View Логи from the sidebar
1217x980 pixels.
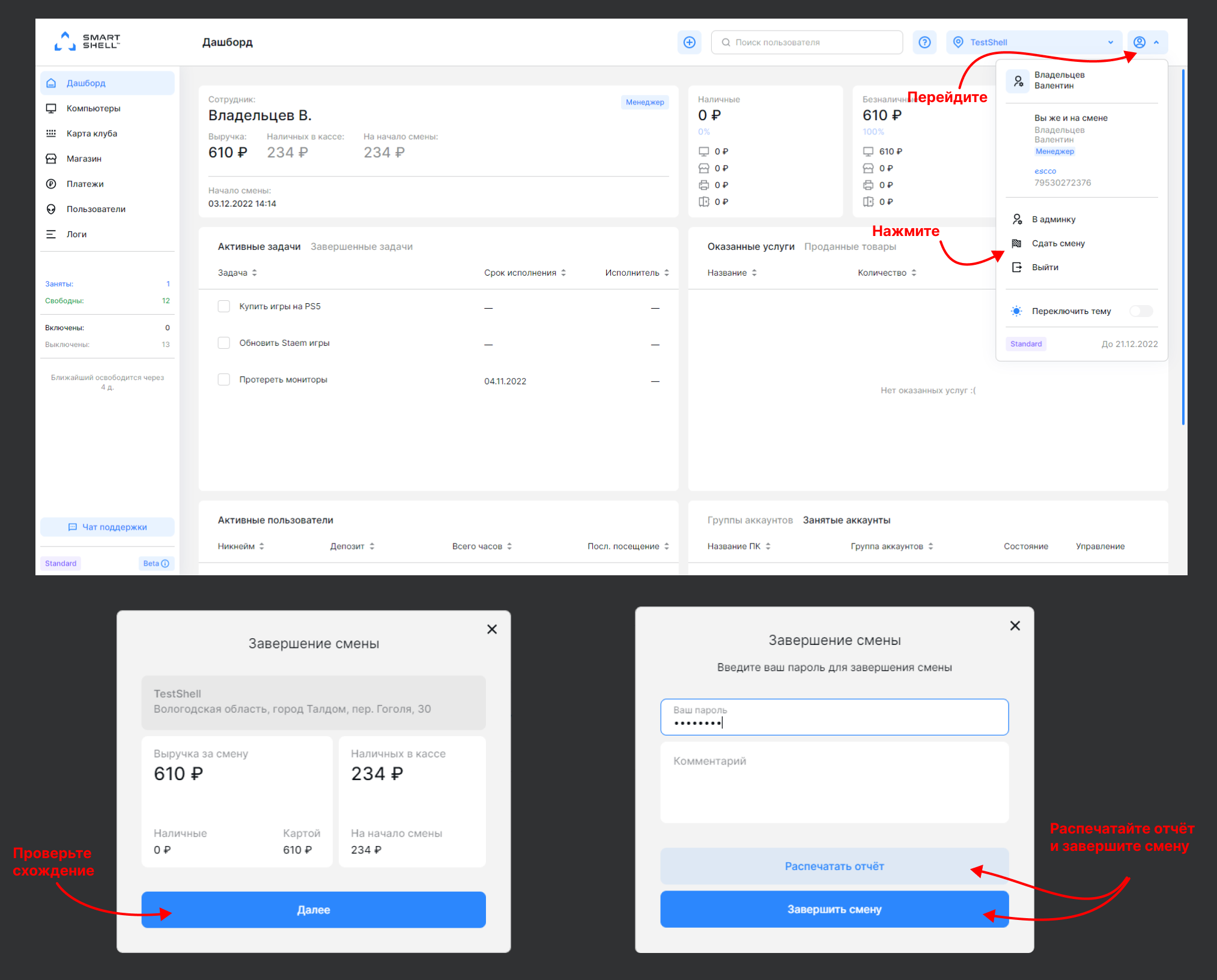[x=76, y=234]
